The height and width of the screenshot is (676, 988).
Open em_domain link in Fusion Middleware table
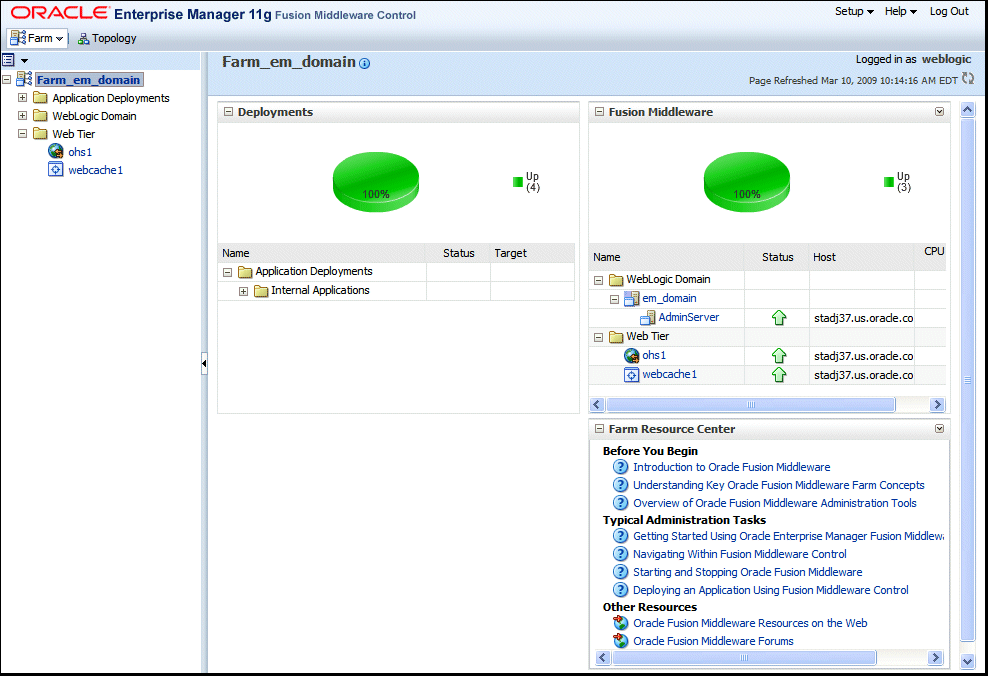(x=669, y=298)
